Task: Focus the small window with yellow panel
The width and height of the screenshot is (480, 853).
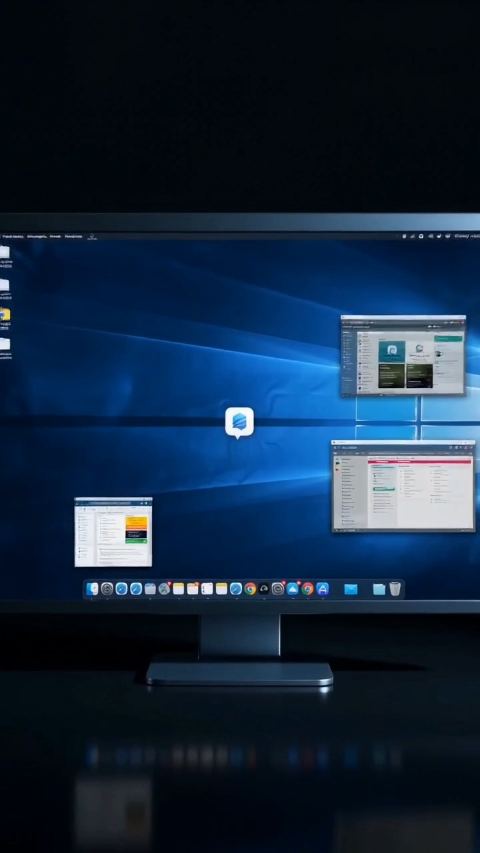Action: point(113,532)
